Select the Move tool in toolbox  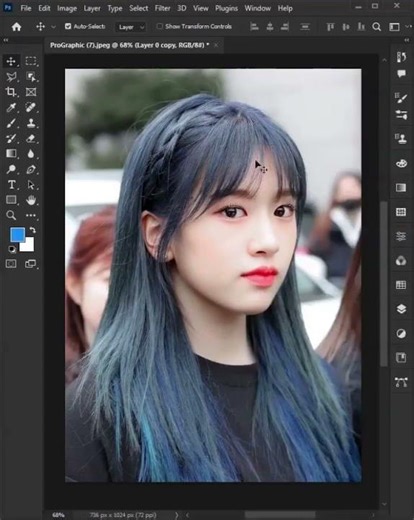11,61
